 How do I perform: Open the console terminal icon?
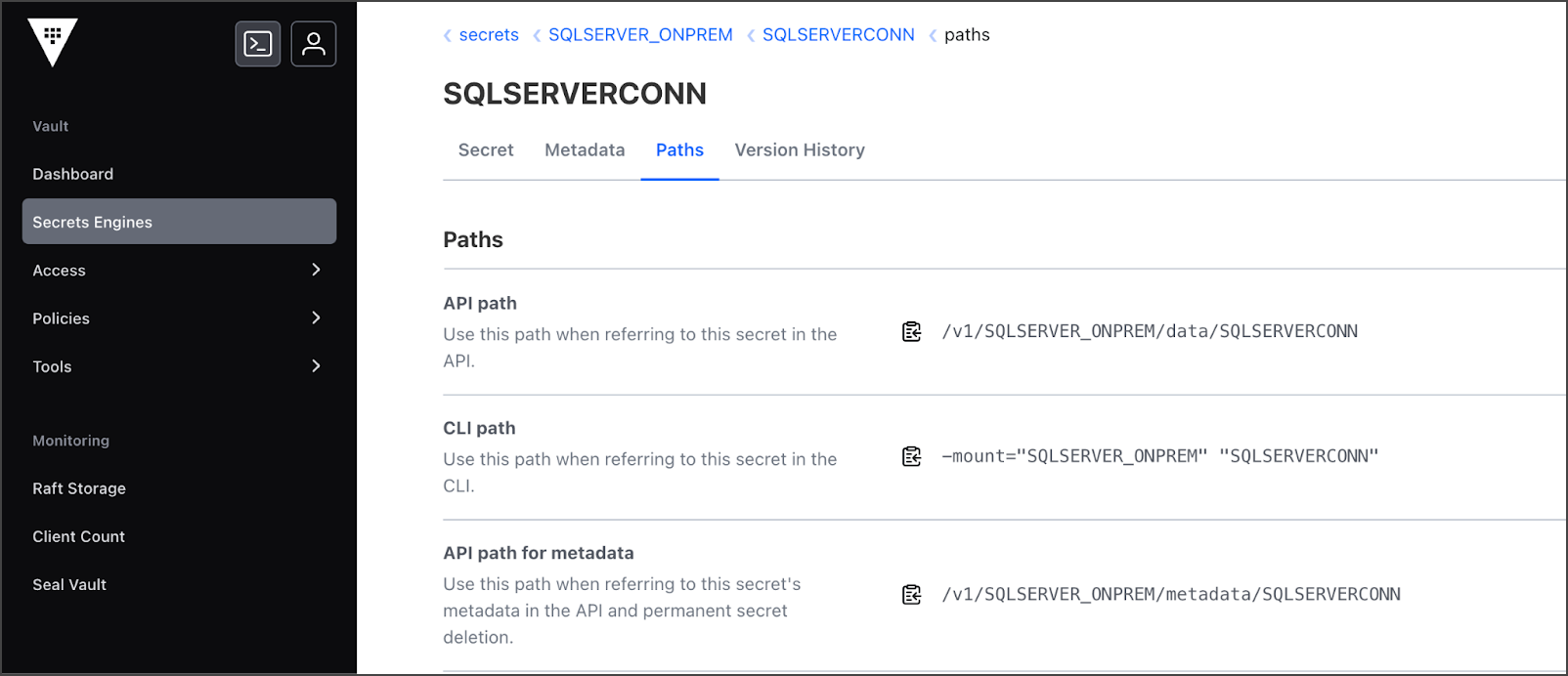(258, 44)
